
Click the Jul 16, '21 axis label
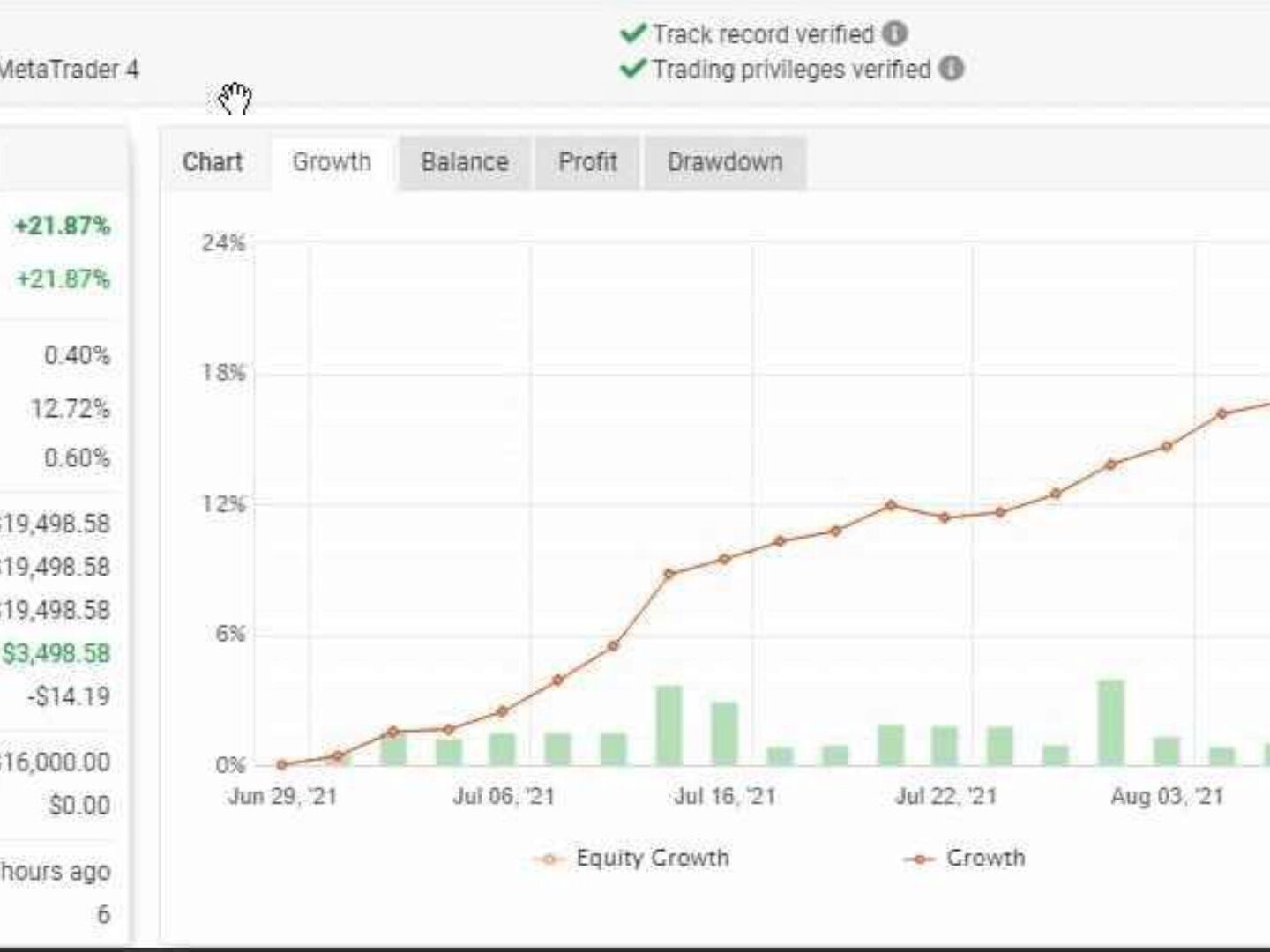(x=725, y=797)
